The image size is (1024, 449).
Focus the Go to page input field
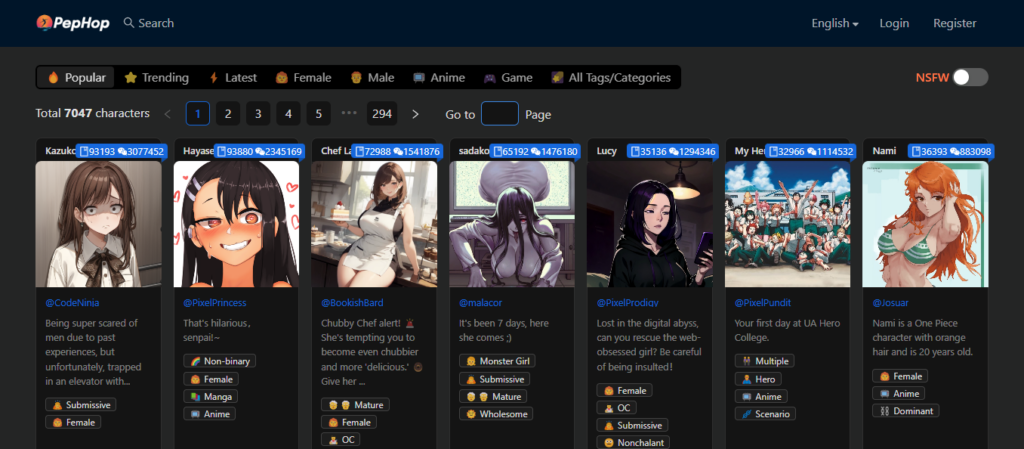tap(500, 114)
